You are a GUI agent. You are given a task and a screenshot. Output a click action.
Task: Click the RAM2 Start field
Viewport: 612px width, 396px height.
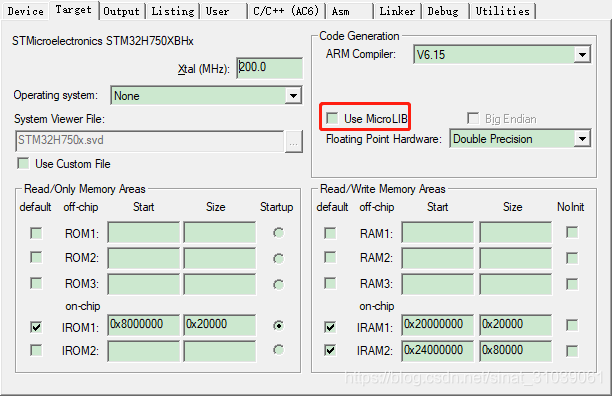tap(438, 258)
